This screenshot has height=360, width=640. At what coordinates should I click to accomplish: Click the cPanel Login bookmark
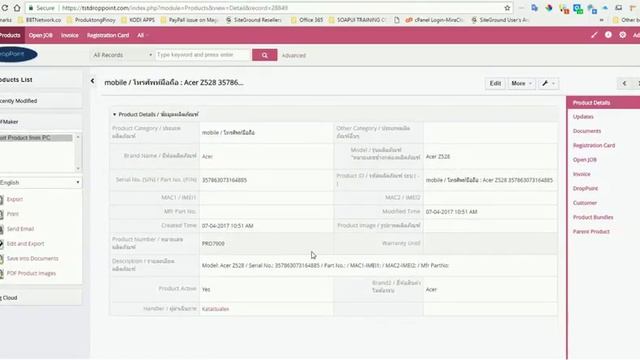point(434,20)
